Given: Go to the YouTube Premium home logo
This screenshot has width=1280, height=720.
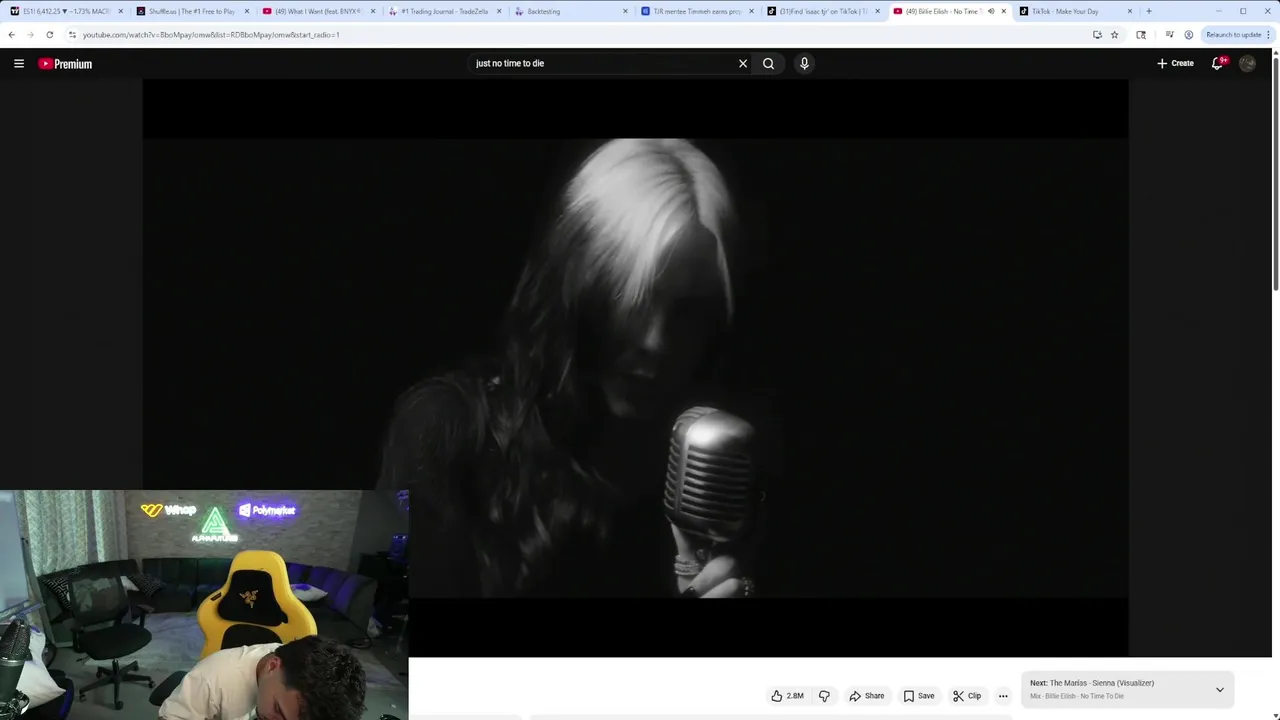Looking at the screenshot, I should click(x=65, y=63).
